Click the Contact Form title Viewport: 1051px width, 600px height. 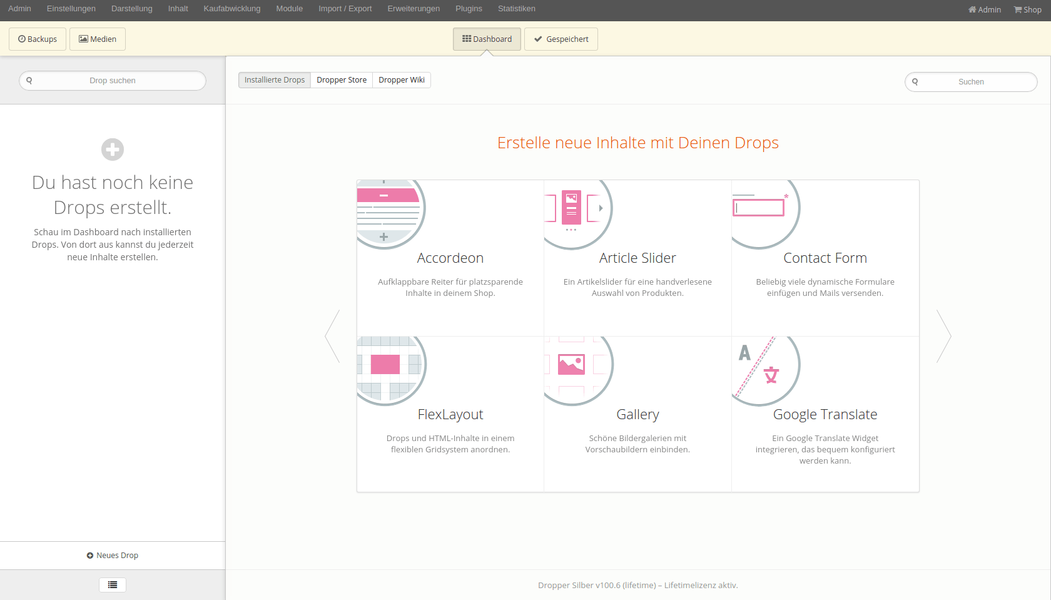click(825, 258)
